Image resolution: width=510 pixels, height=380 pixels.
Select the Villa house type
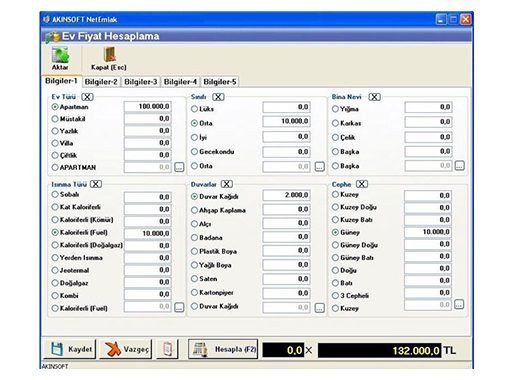point(55,143)
